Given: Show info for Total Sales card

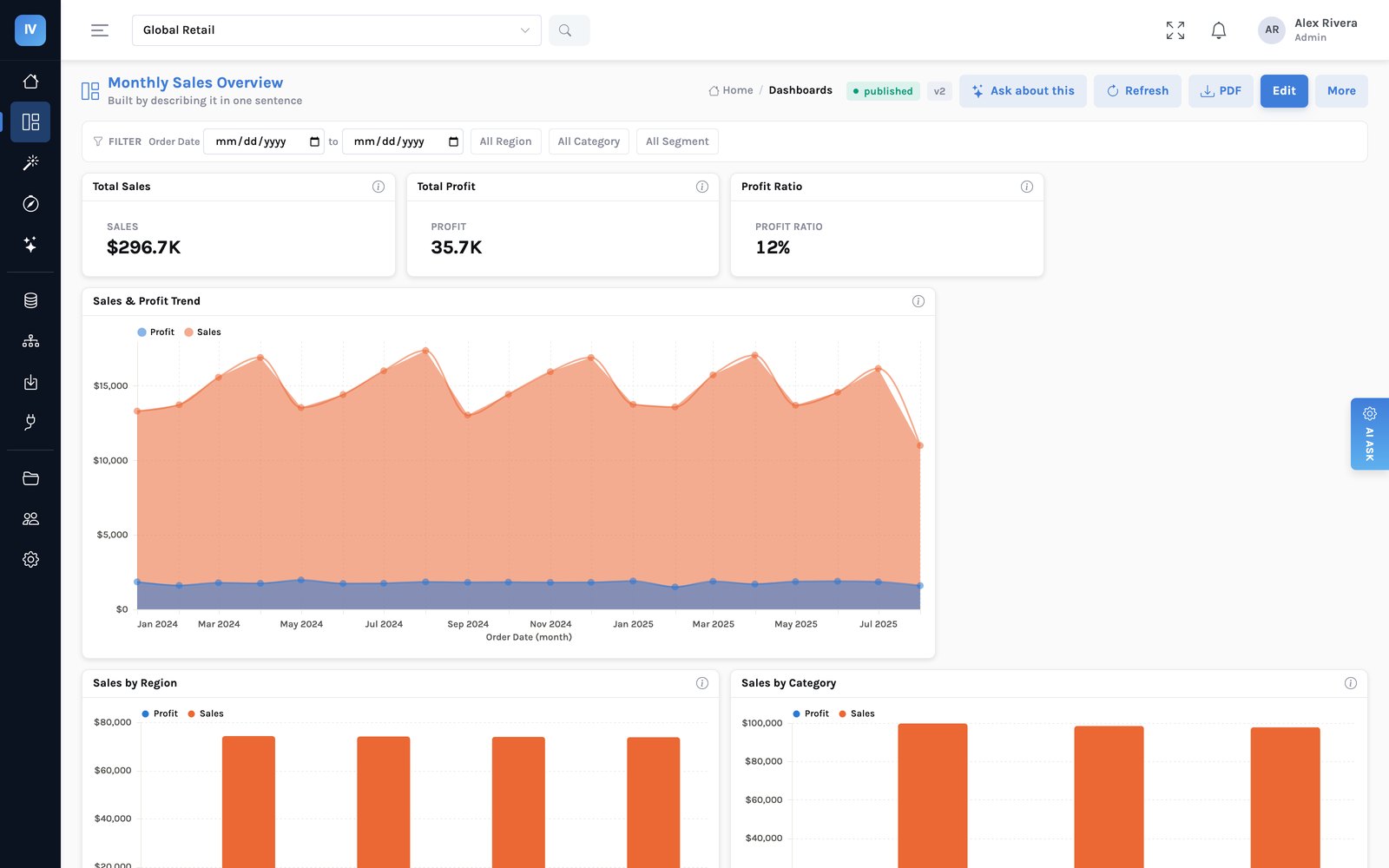Looking at the screenshot, I should coord(379,187).
